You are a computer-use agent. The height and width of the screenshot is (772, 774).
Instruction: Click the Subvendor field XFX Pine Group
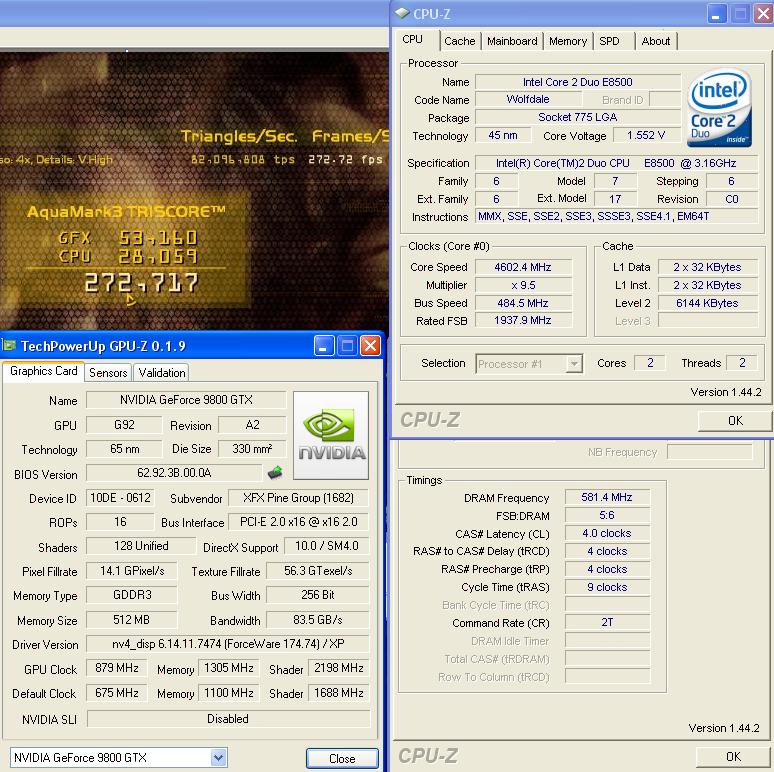[298, 498]
